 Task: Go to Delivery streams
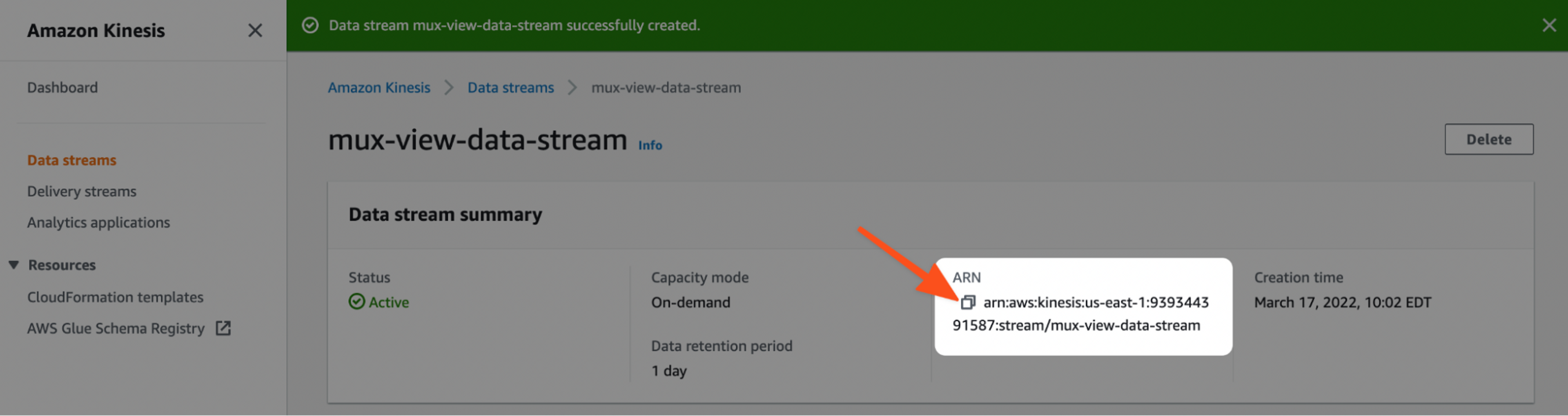click(x=82, y=191)
